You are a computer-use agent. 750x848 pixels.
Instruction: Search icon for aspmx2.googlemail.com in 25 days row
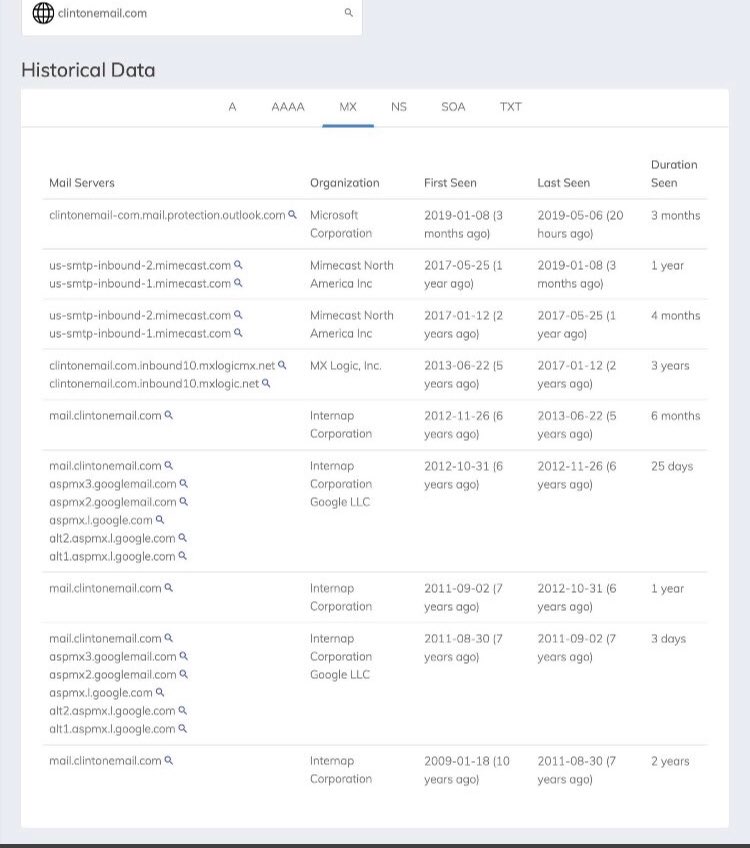pyautogui.click(x=184, y=502)
